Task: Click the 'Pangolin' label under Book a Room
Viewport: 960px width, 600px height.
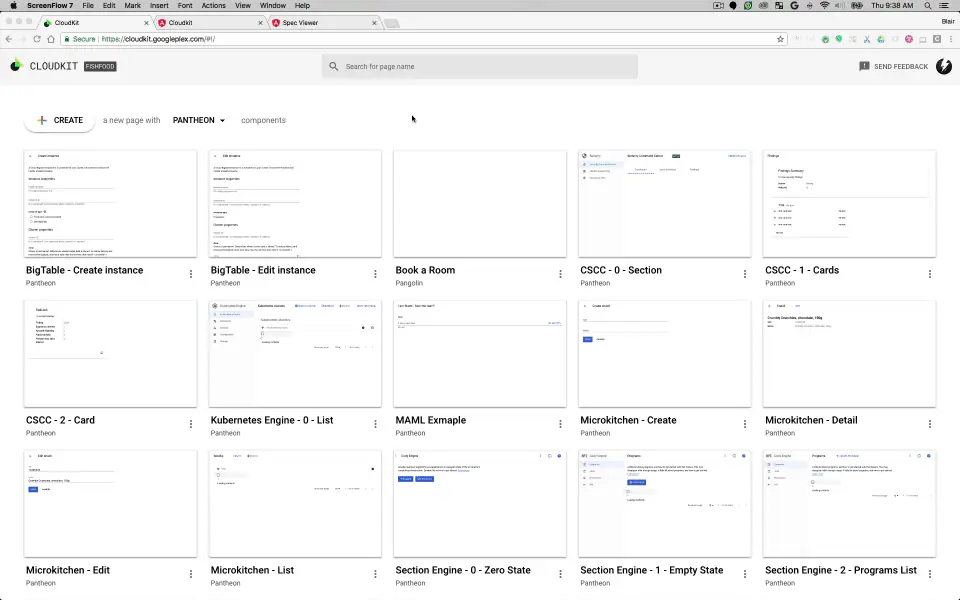Action: pyautogui.click(x=409, y=283)
